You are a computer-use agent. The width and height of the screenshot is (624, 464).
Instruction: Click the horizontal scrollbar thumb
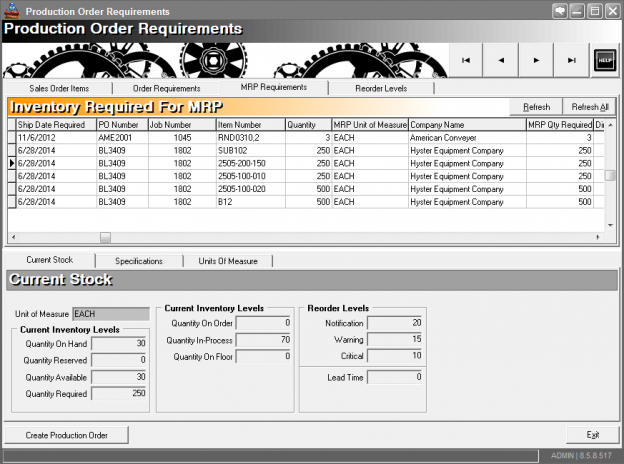coord(105,238)
